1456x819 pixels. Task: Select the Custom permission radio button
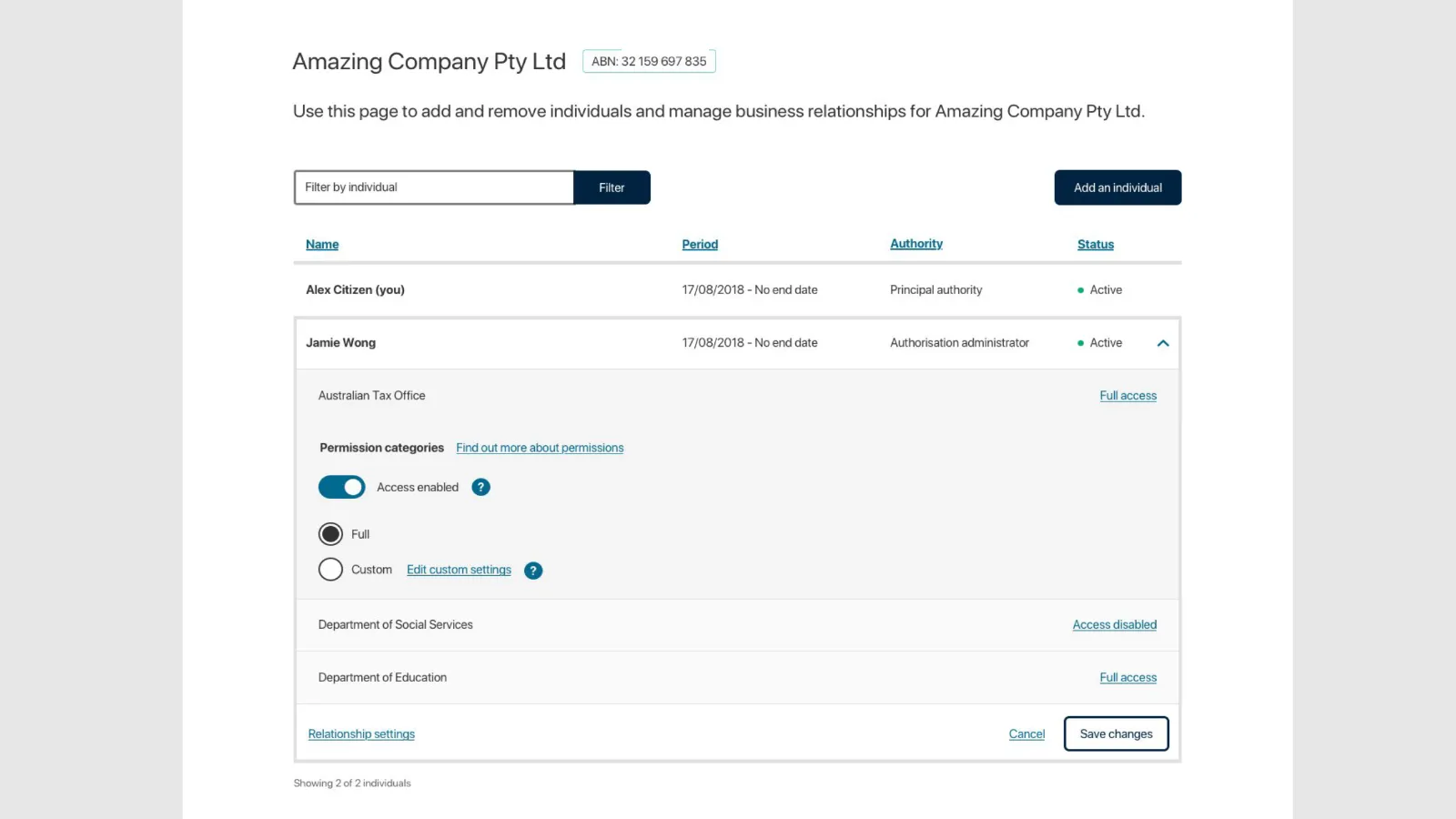330,570
